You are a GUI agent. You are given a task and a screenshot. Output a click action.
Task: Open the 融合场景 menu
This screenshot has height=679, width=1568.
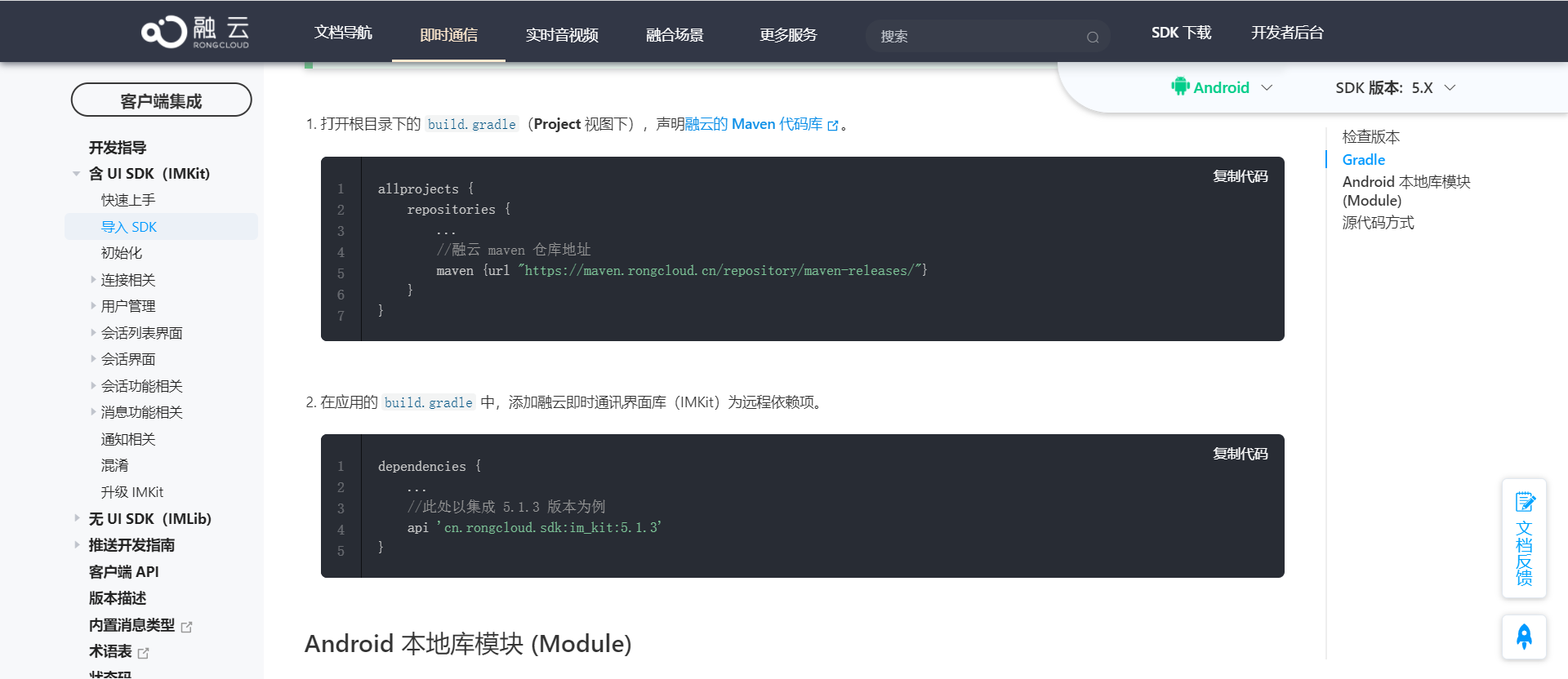coord(675,35)
